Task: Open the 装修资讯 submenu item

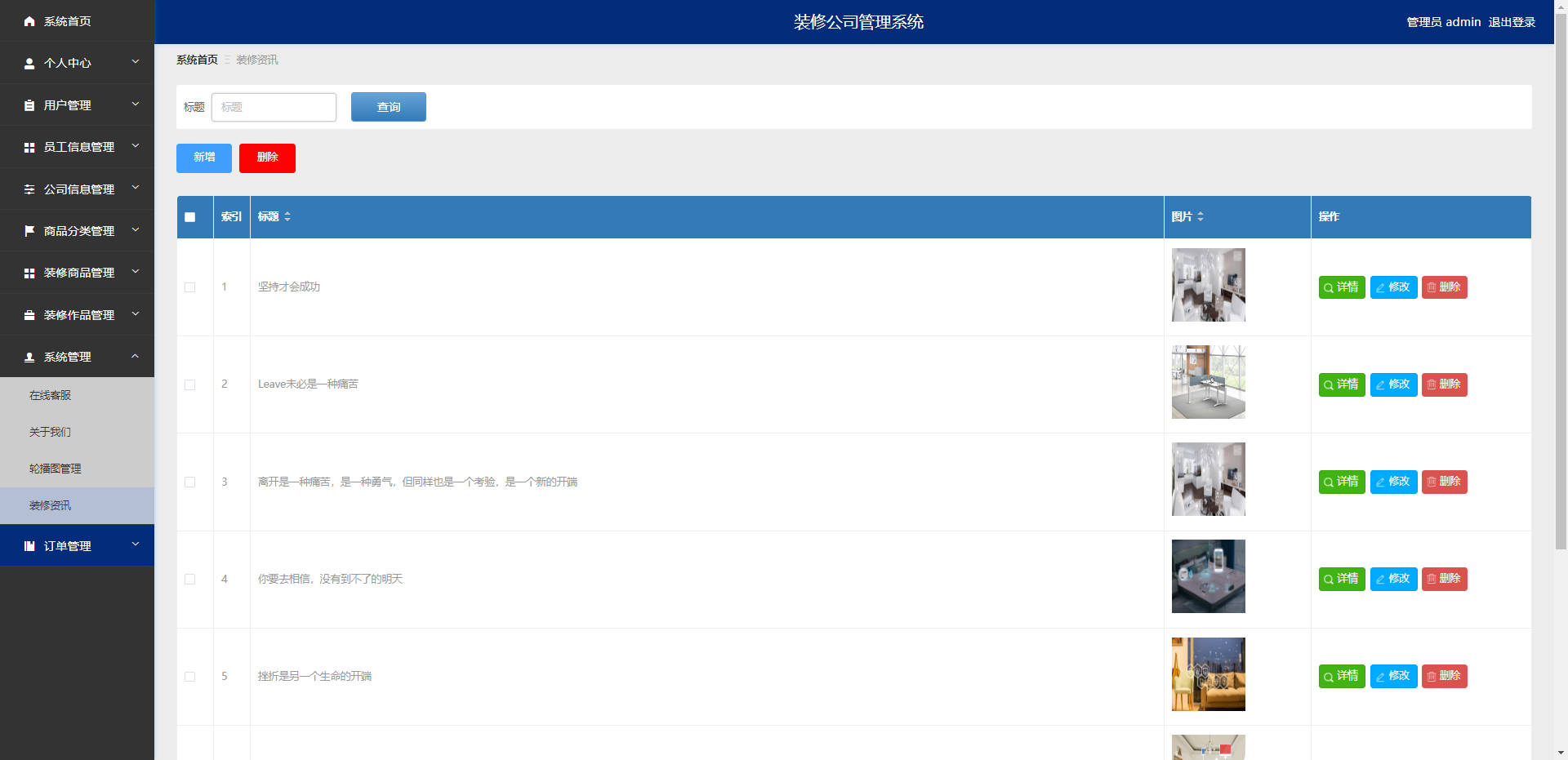Action: click(77, 505)
